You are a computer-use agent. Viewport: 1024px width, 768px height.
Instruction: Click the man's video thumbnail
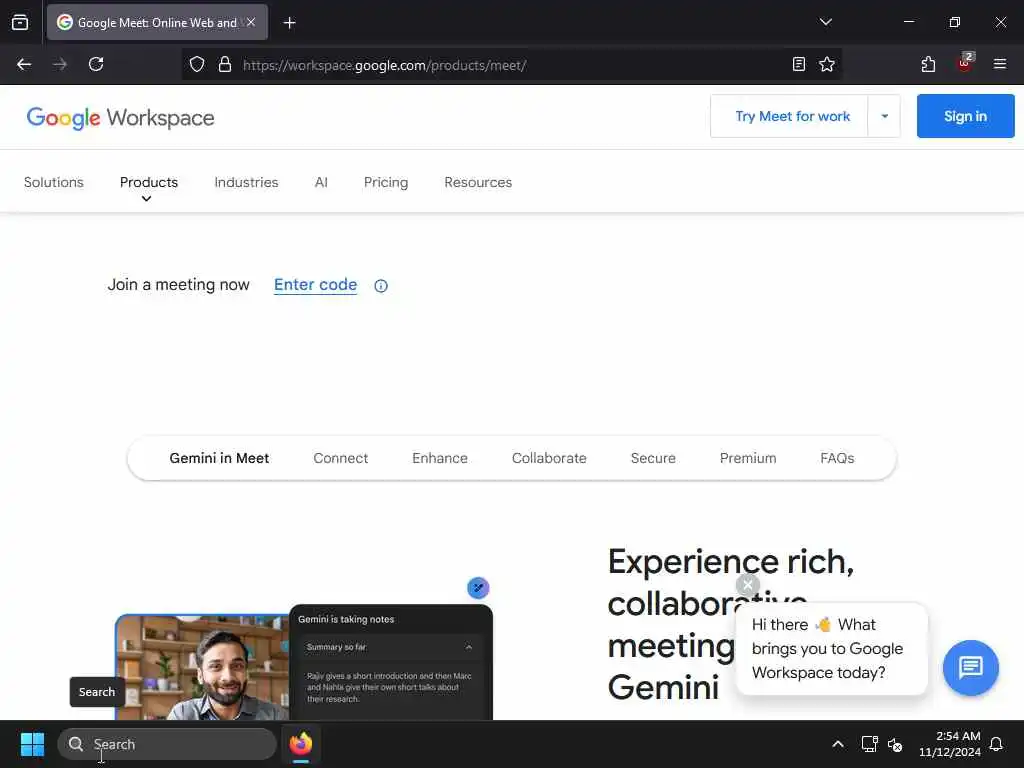click(x=202, y=667)
